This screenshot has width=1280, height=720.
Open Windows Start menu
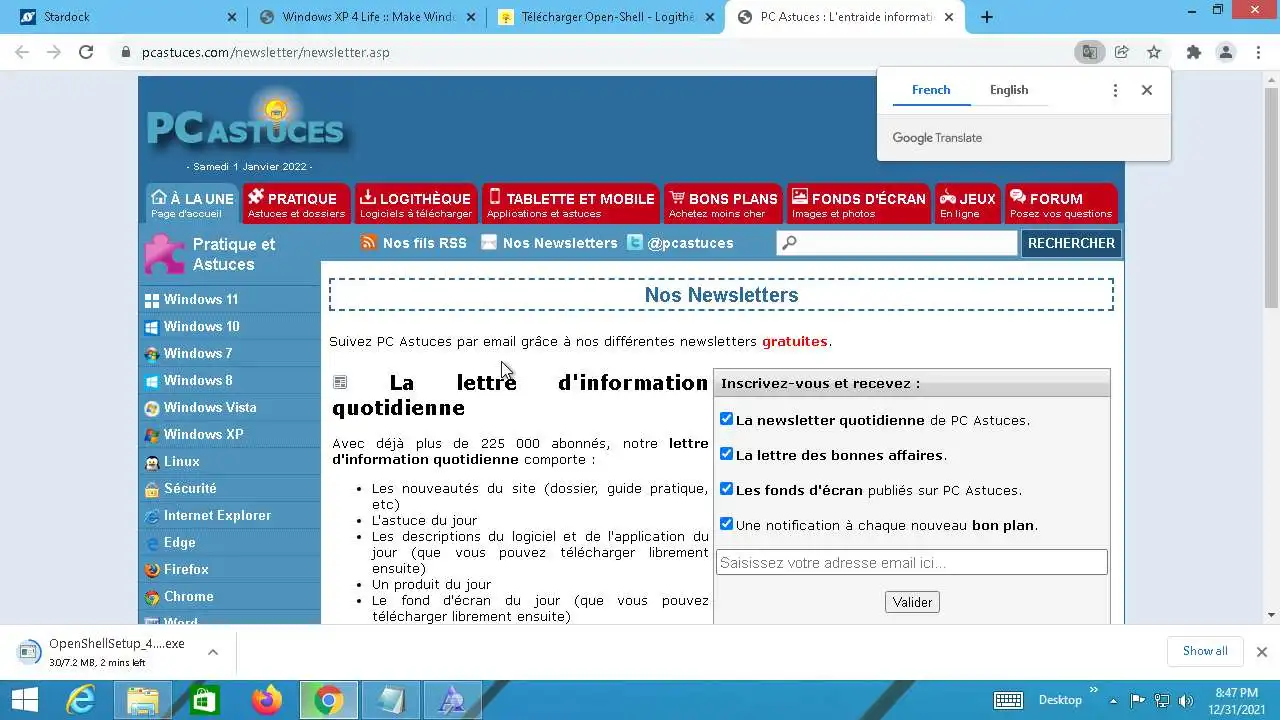point(24,700)
